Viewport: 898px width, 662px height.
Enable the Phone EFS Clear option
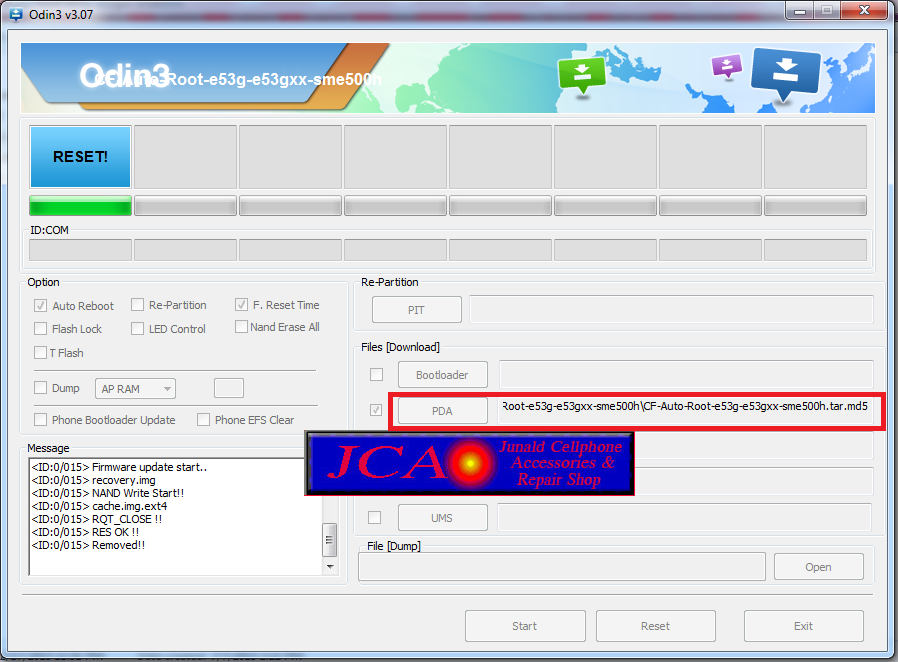pyautogui.click(x=203, y=419)
